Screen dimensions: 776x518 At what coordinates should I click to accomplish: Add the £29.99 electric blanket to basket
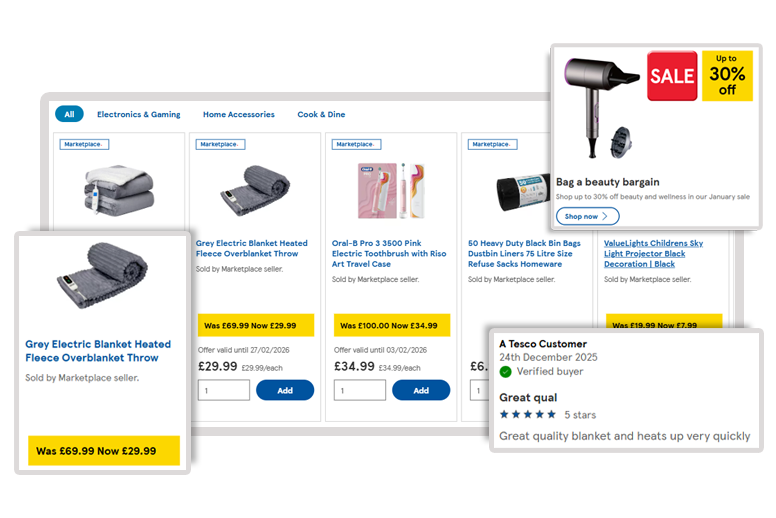click(x=285, y=390)
